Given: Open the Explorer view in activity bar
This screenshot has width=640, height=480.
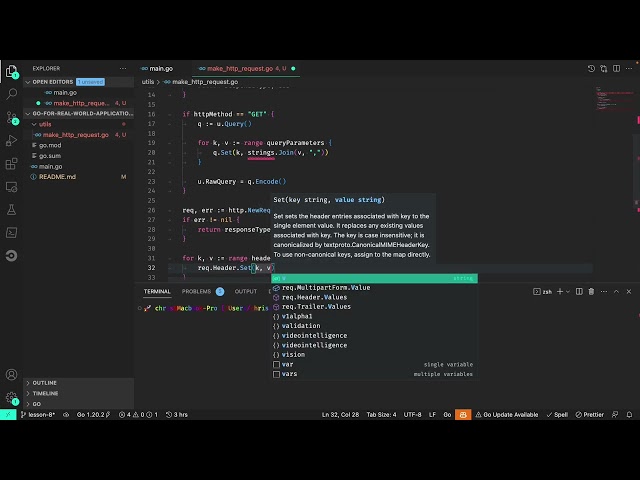Looking at the screenshot, I should pos(11,71).
